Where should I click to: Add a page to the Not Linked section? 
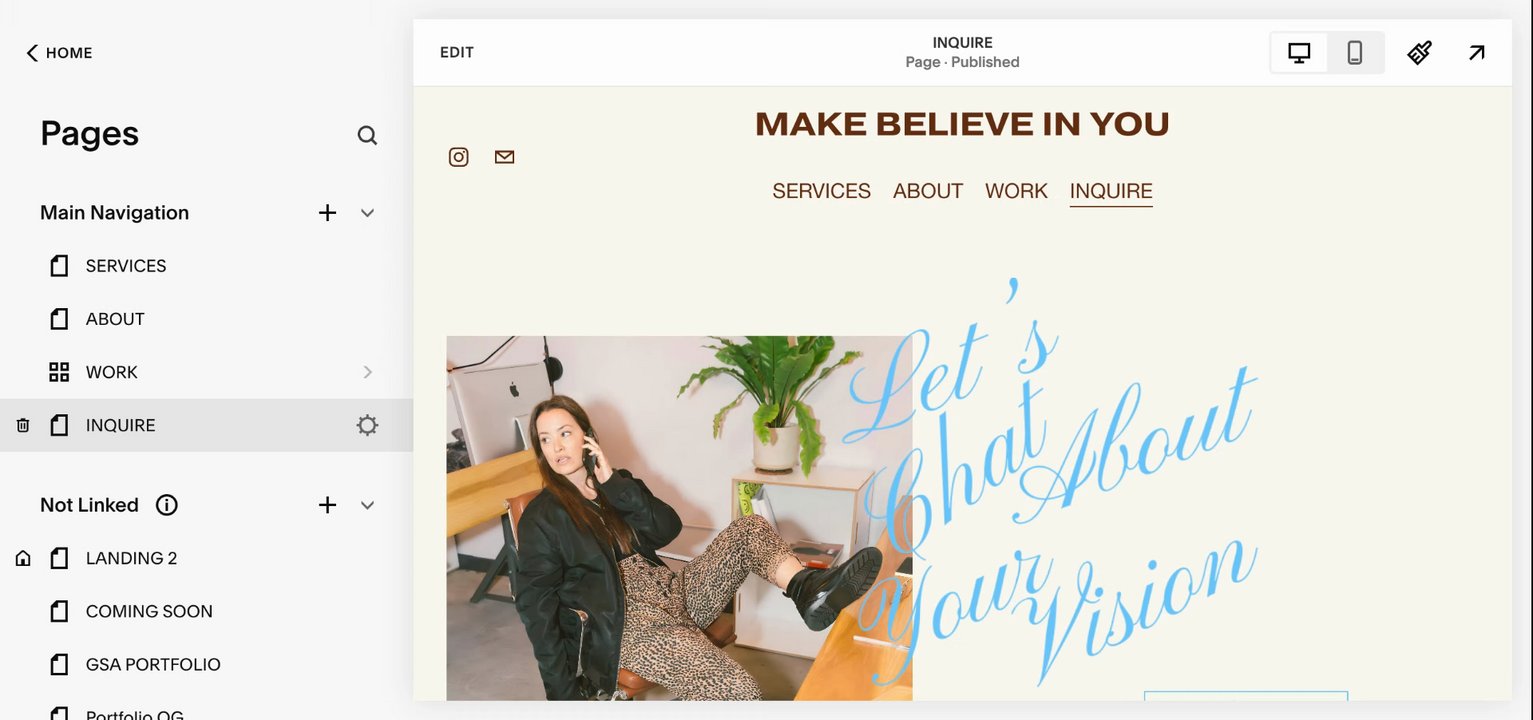tap(327, 505)
